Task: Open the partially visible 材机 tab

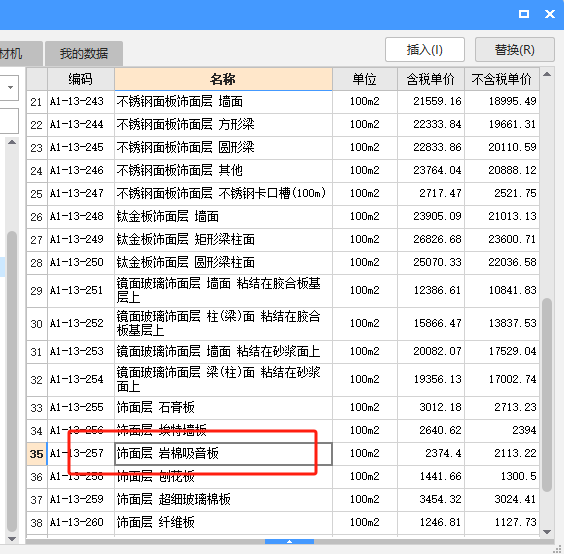Action: (x=21, y=54)
